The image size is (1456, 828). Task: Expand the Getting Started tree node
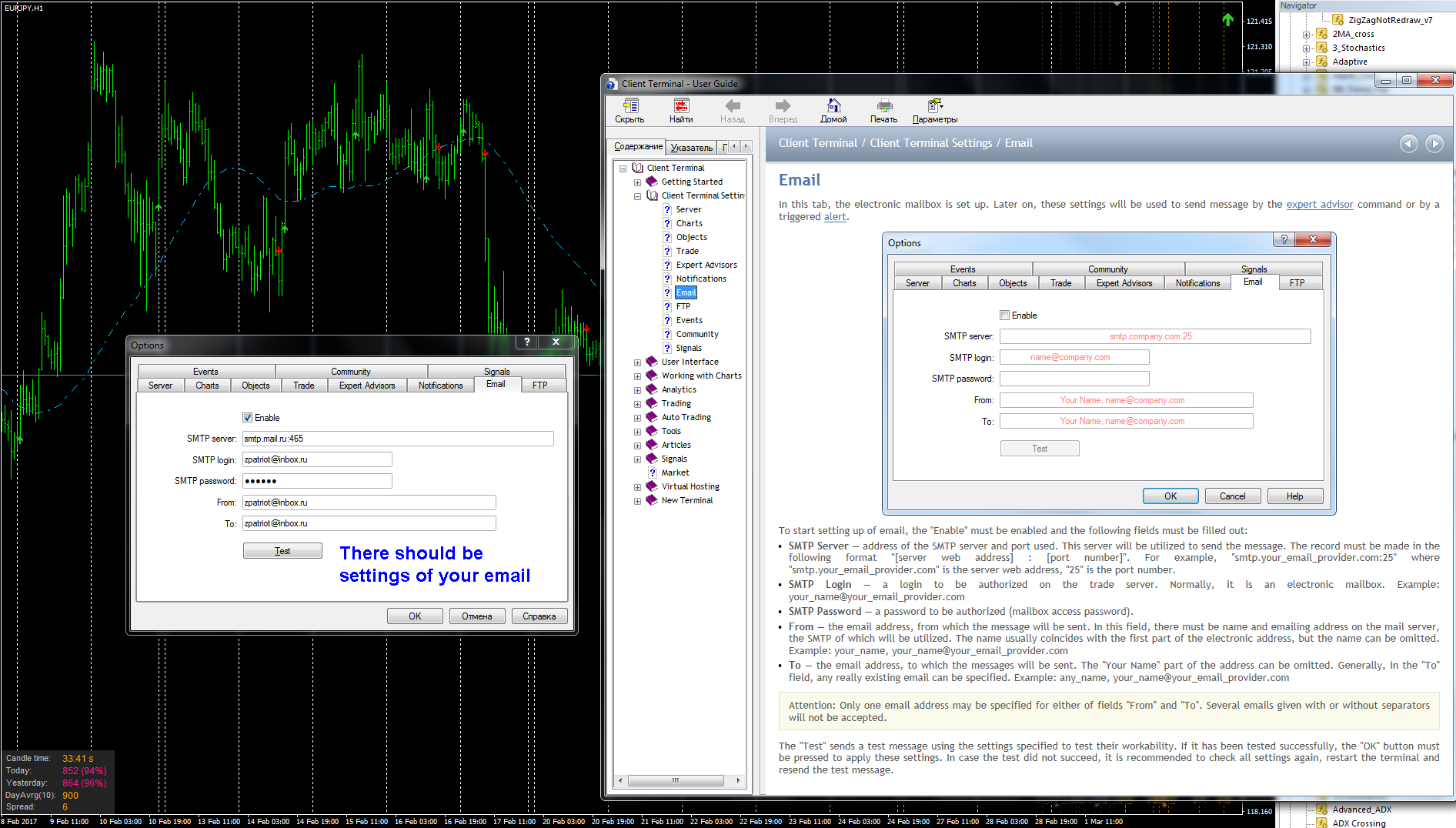tap(637, 182)
